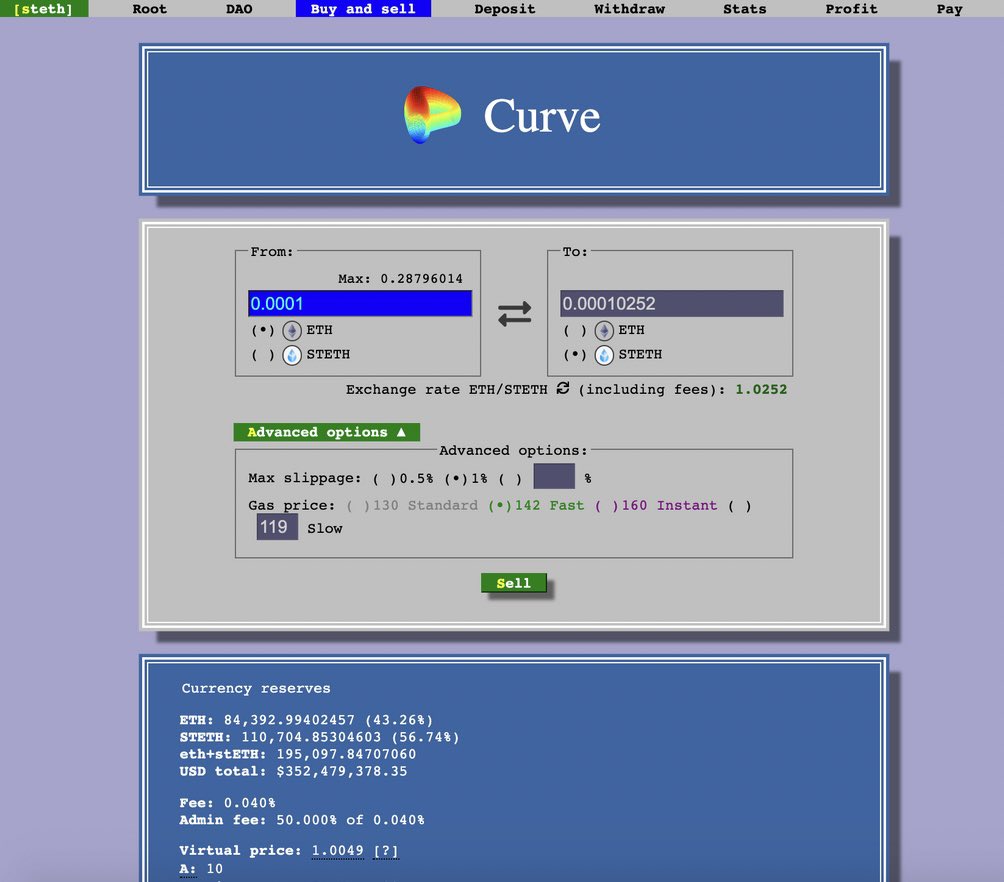Click Admin fee 50.000% of 0.040% text
The height and width of the screenshot is (882, 1004).
tap(302, 820)
